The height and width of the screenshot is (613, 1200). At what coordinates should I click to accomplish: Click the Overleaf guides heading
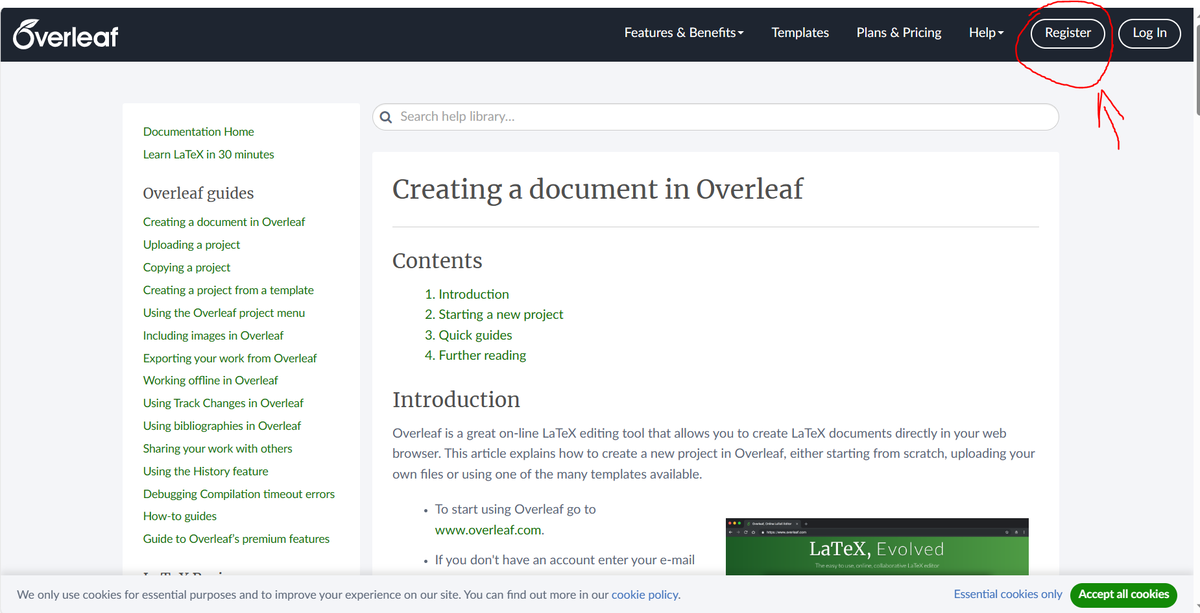tap(198, 193)
